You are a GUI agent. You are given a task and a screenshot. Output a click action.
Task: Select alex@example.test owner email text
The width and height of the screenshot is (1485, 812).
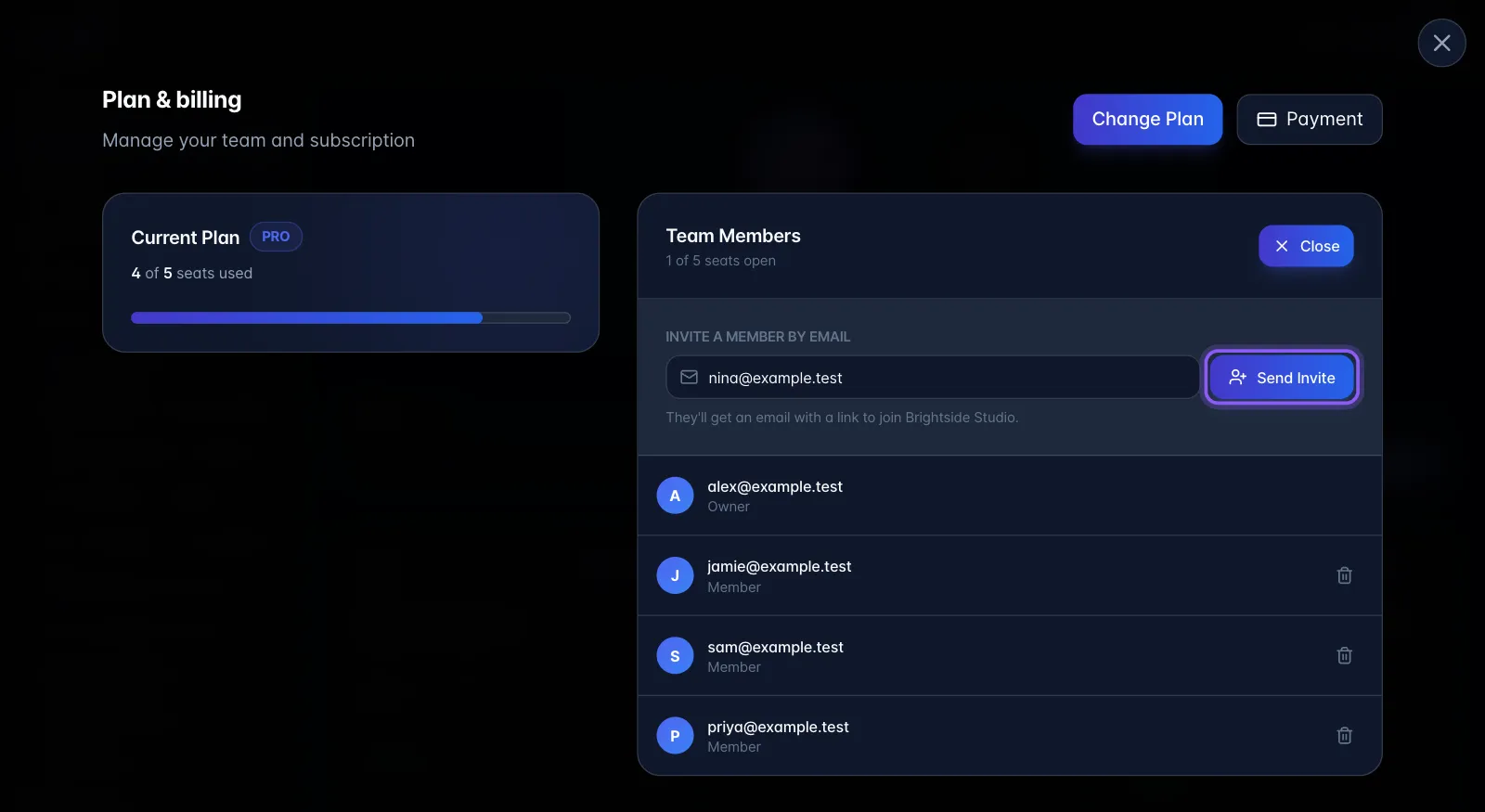(775, 486)
